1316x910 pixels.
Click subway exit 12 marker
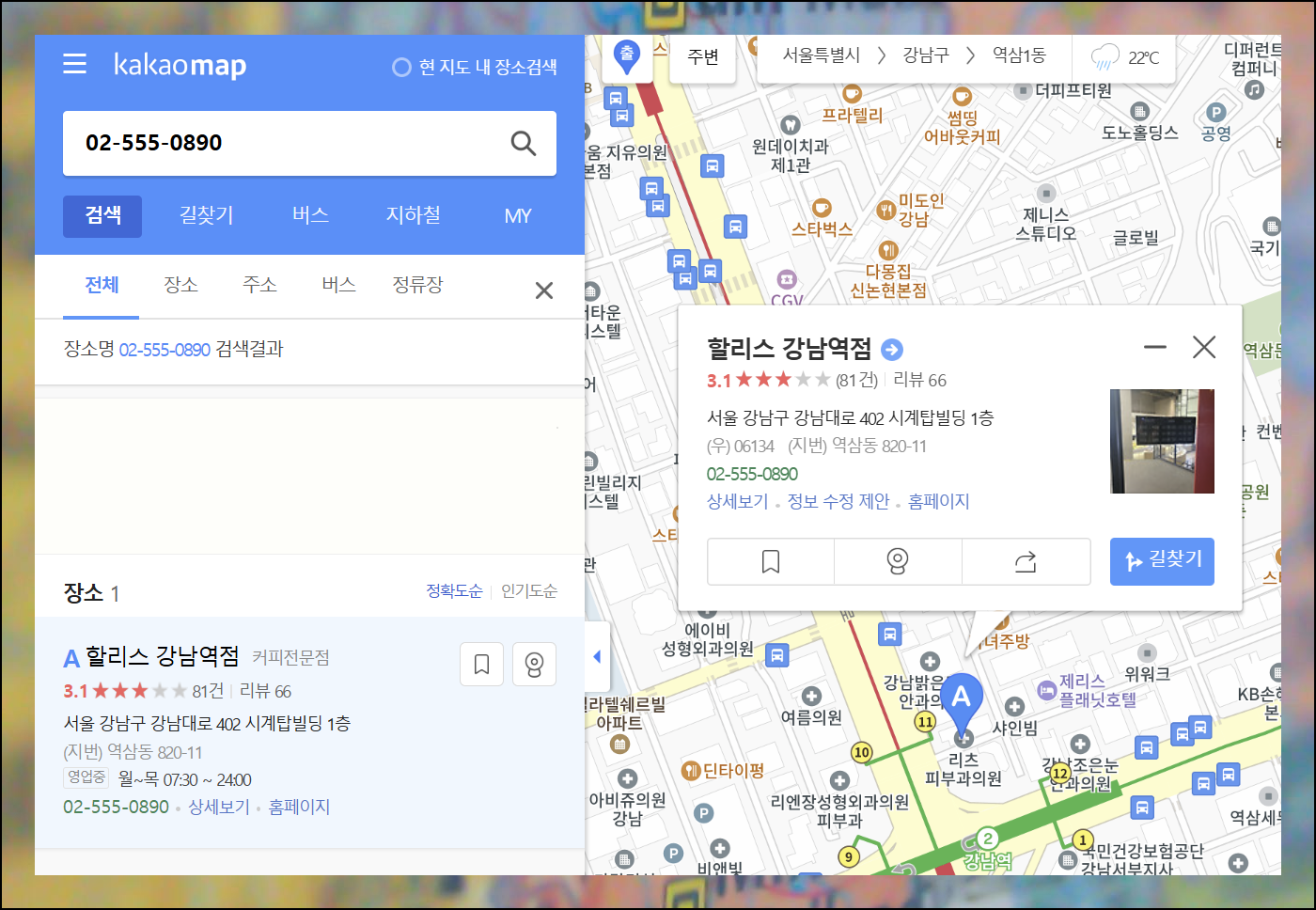tap(1060, 774)
